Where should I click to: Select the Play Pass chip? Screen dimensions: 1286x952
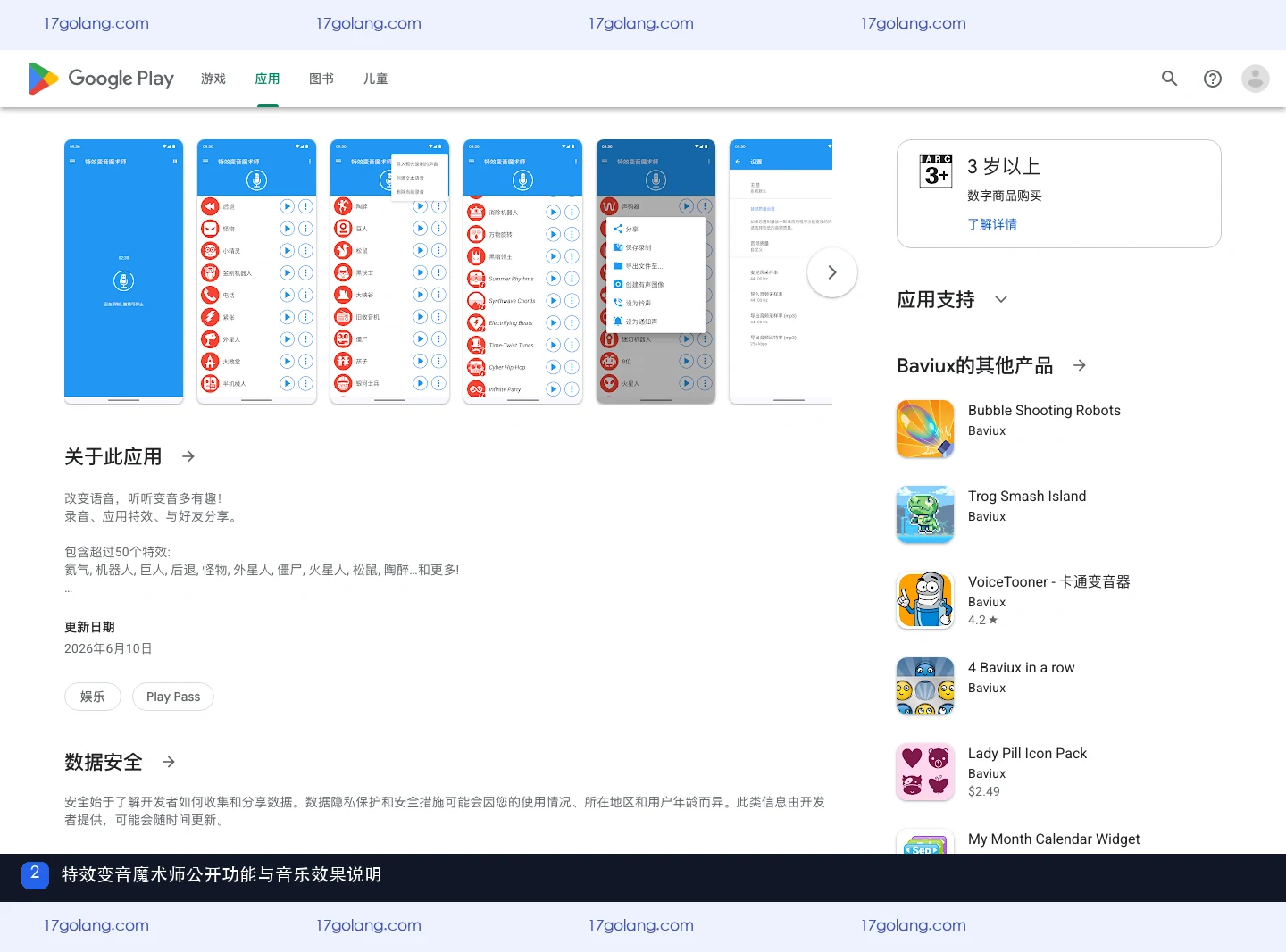pos(173,697)
